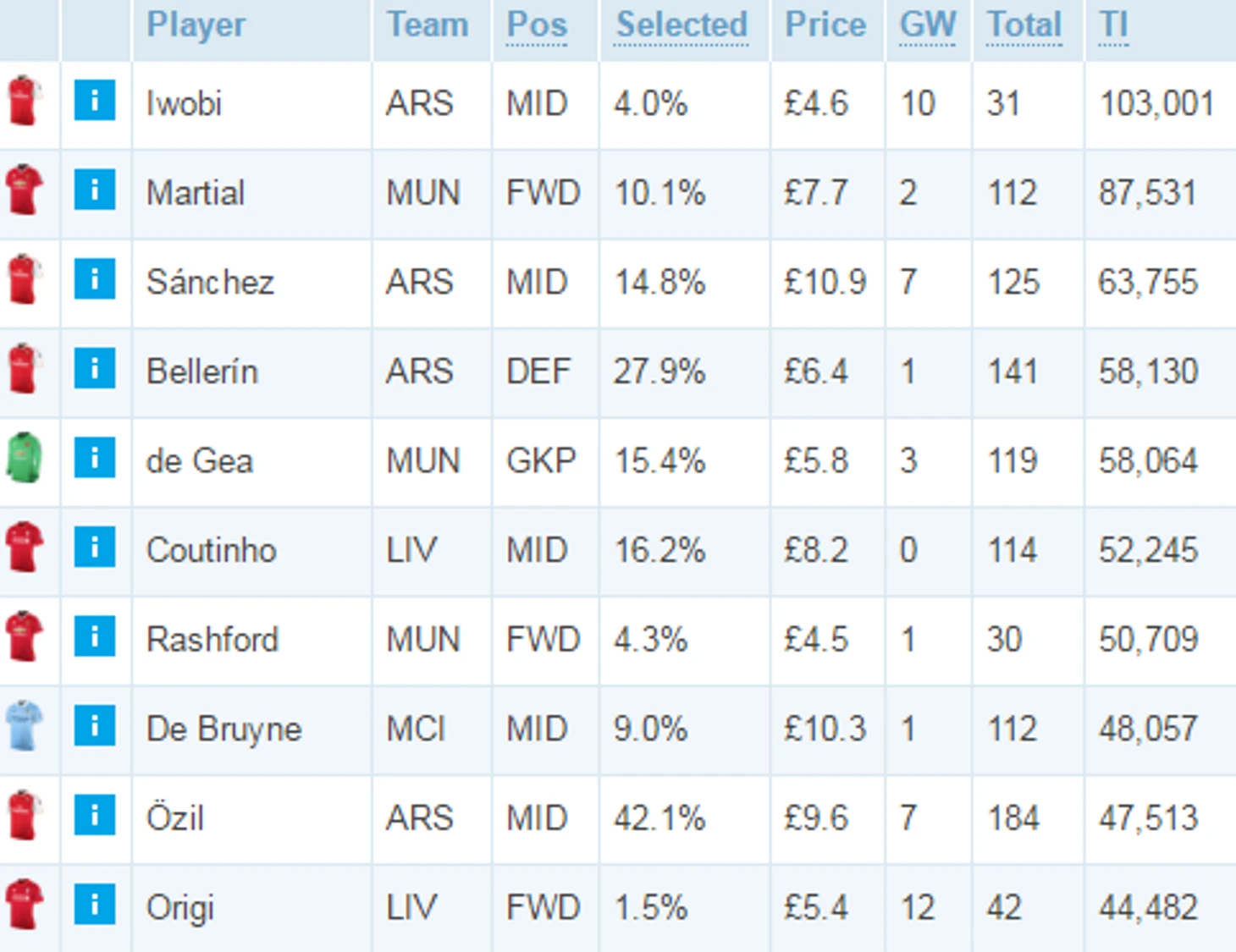The width and height of the screenshot is (1236, 952).
Task: Open De Bruyne's info icon
Action: click(x=95, y=726)
